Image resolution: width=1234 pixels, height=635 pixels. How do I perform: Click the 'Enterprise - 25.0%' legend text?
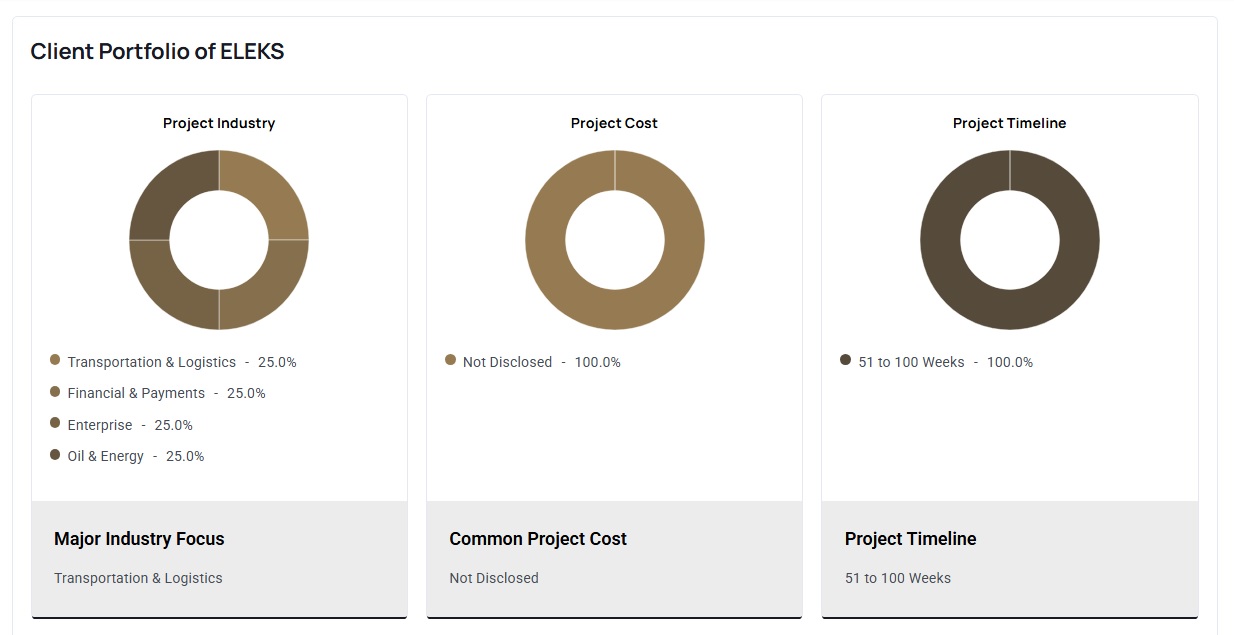[130, 425]
